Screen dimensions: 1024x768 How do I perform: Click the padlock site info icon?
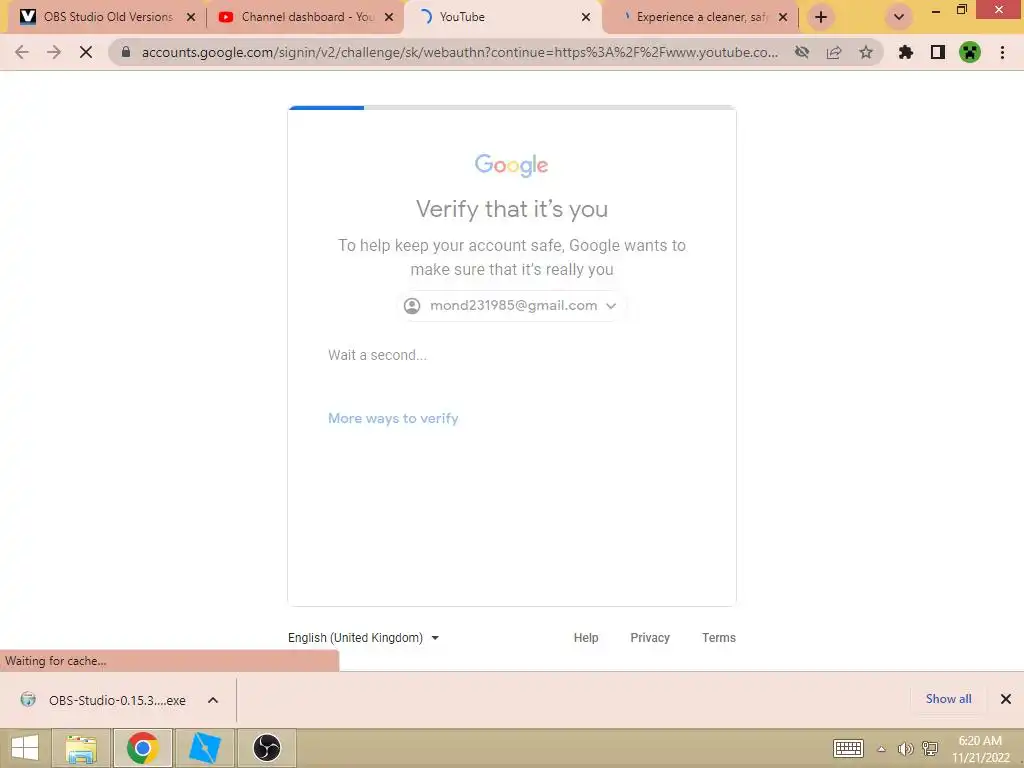click(x=126, y=52)
